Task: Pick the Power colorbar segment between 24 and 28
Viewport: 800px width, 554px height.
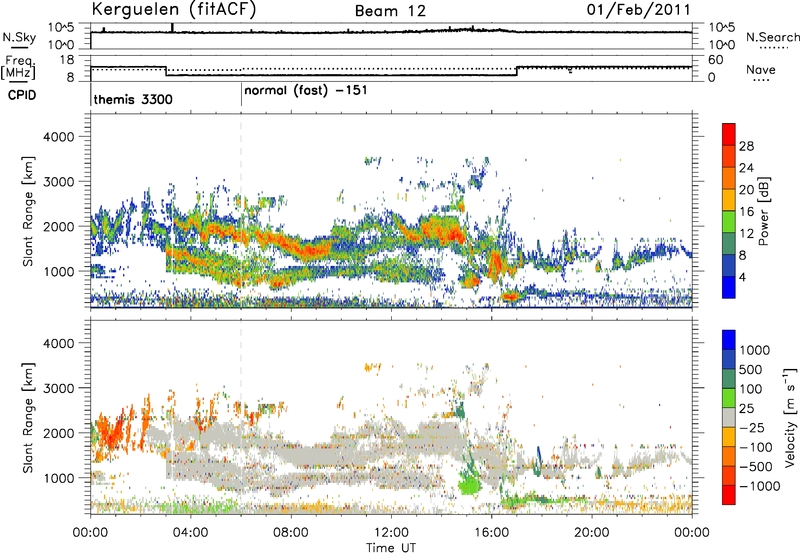Action: click(729, 156)
